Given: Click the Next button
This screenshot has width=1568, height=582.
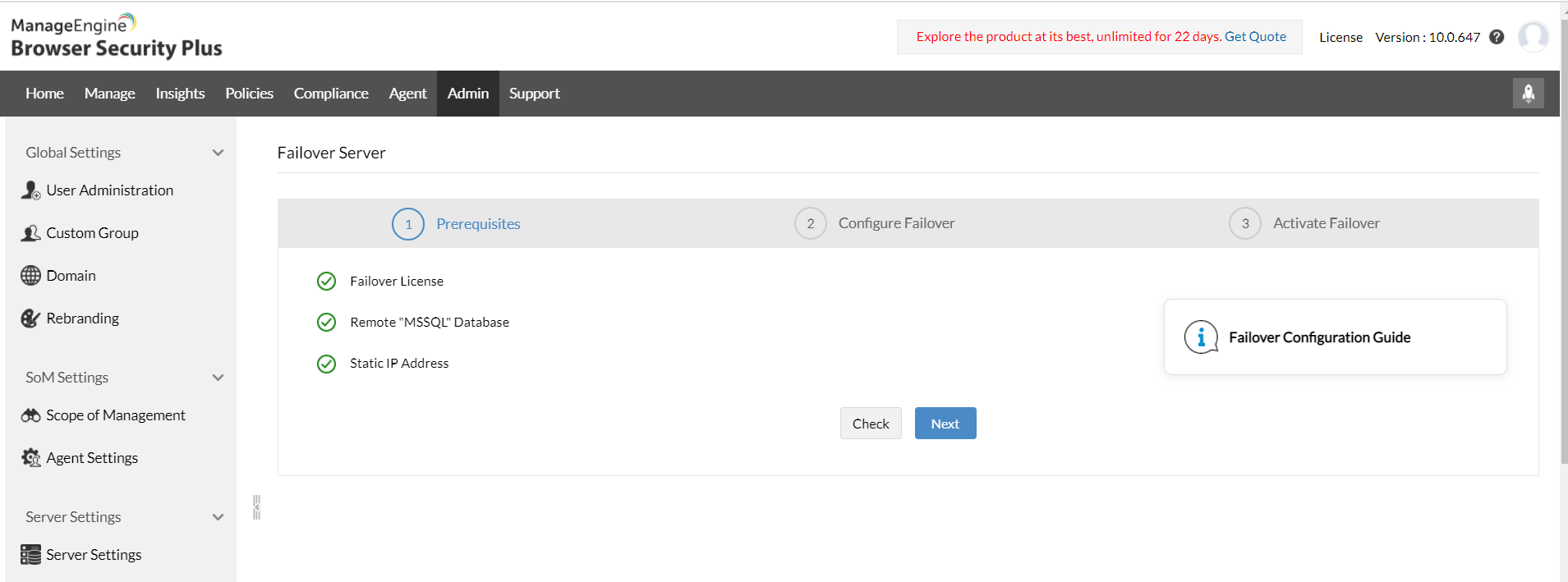Looking at the screenshot, I should coord(945,424).
